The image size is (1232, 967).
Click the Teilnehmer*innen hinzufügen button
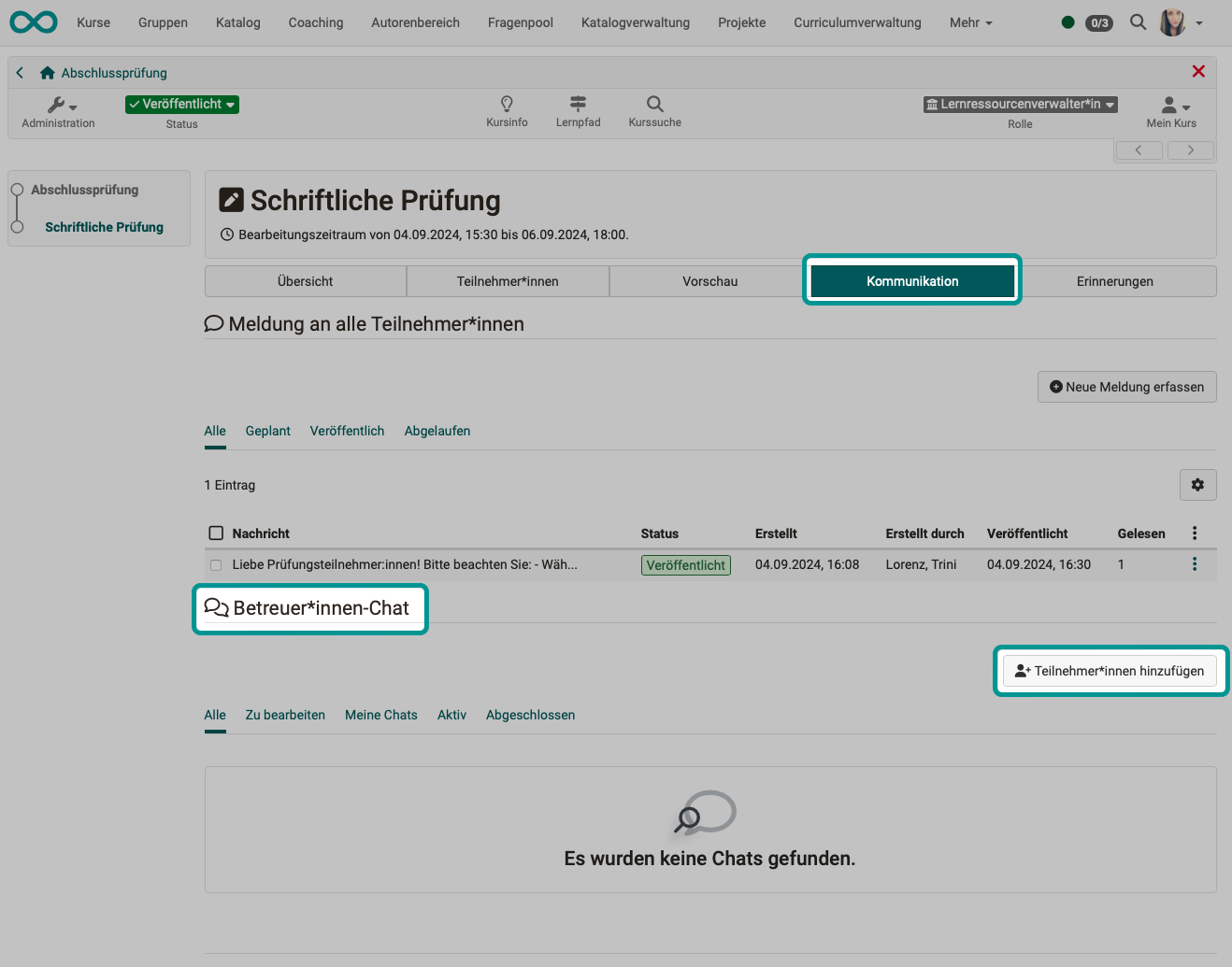[1110, 670]
